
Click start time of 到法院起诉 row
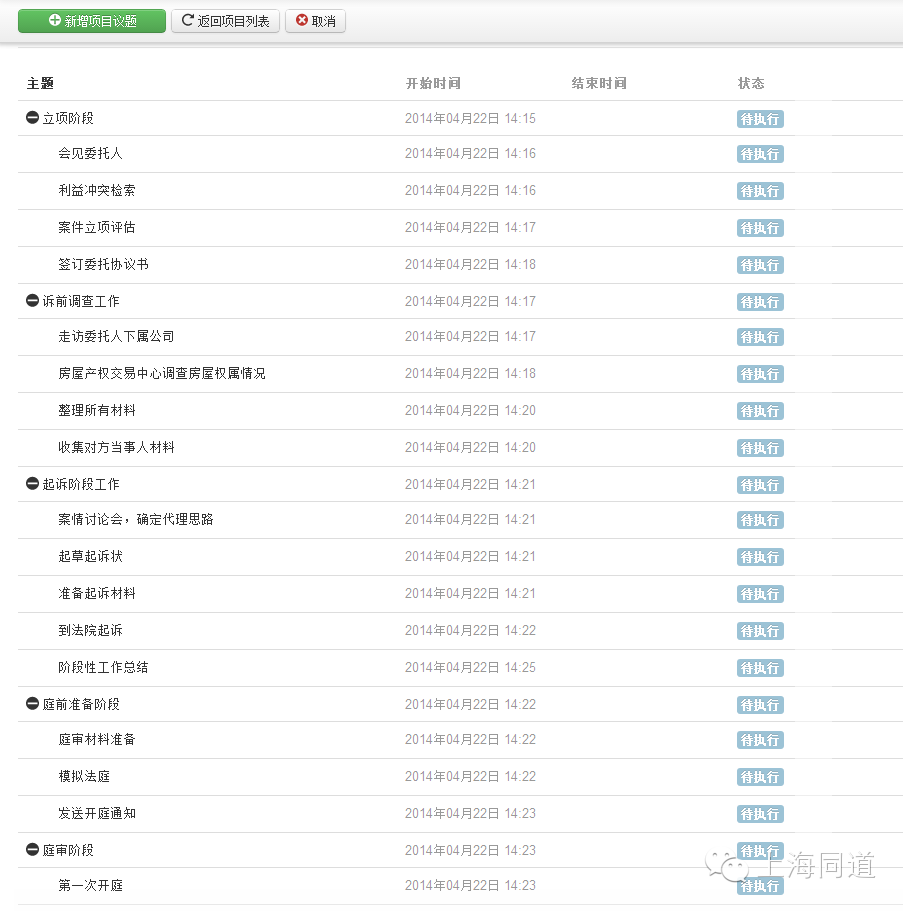coord(470,630)
